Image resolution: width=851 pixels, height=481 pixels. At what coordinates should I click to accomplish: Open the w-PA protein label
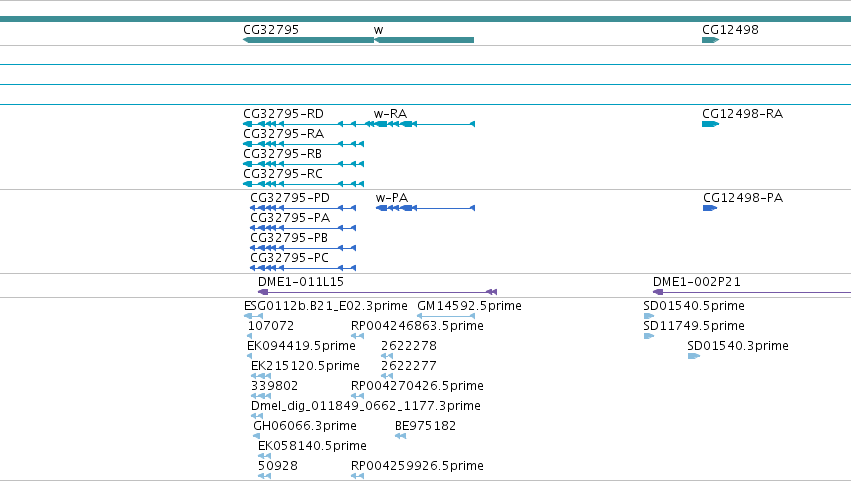click(x=392, y=198)
